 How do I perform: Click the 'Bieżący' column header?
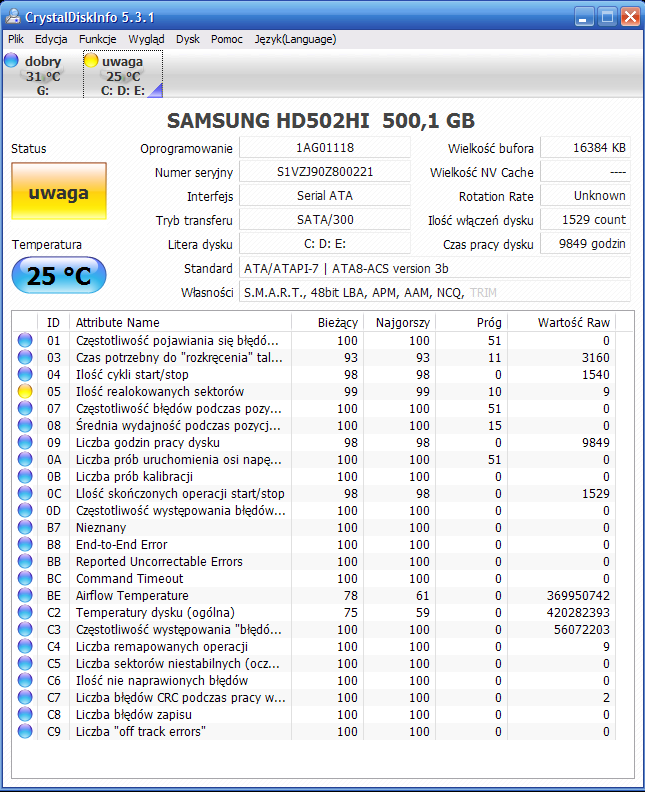click(x=327, y=322)
